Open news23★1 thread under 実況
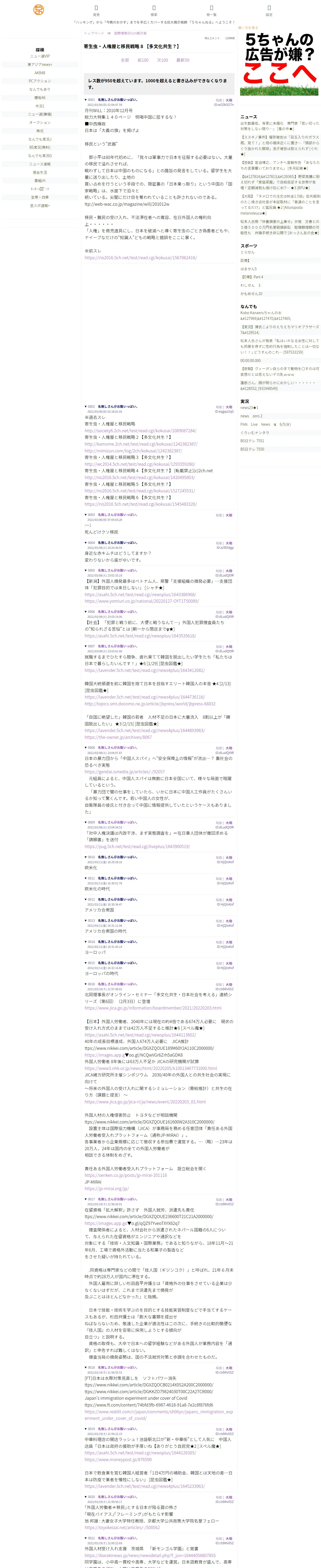The image size is (321, 1568). [249, 408]
